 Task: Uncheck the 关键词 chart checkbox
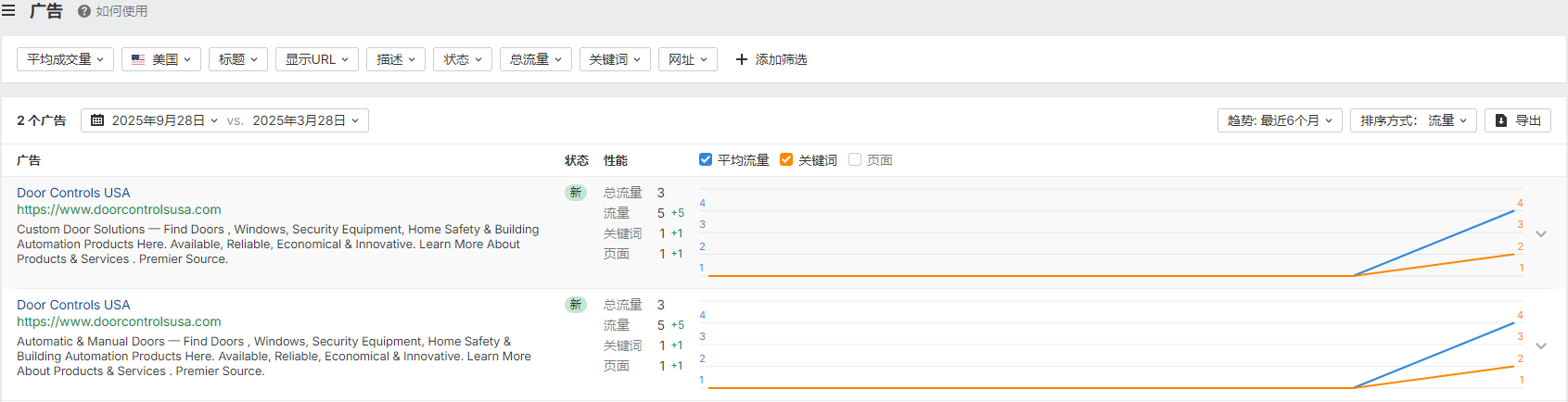786,159
